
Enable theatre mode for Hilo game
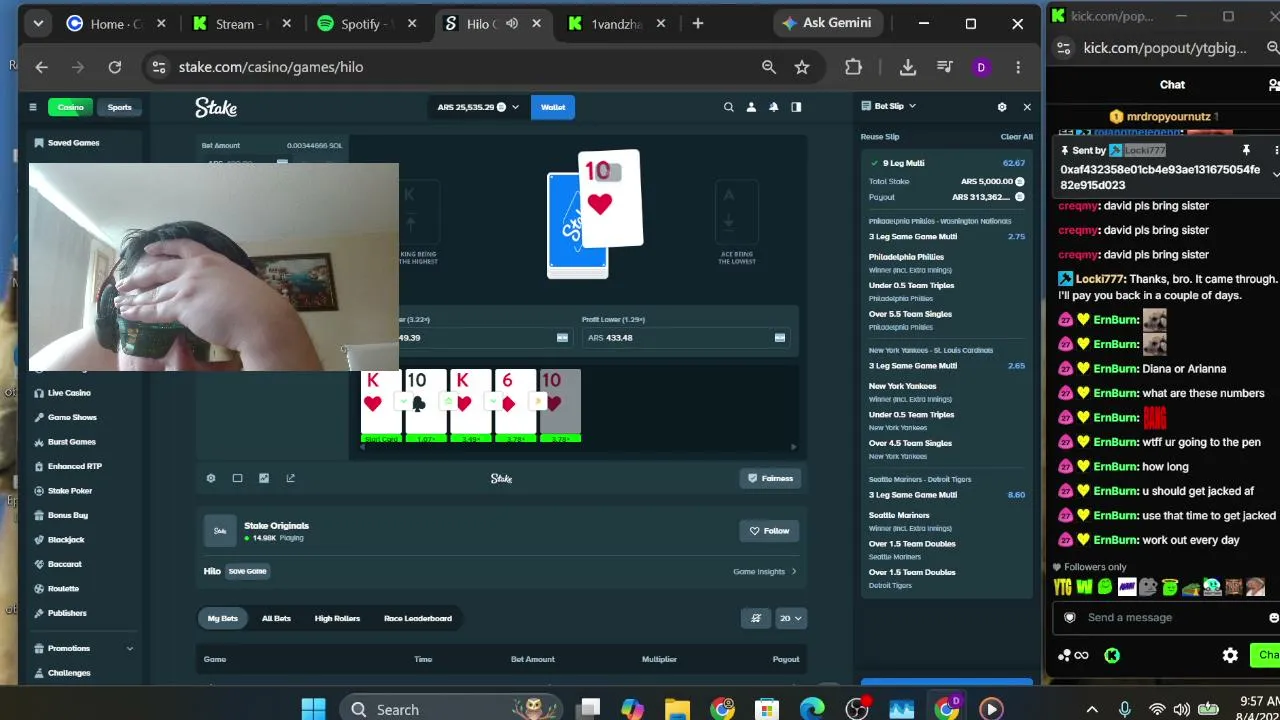(x=237, y=478)
